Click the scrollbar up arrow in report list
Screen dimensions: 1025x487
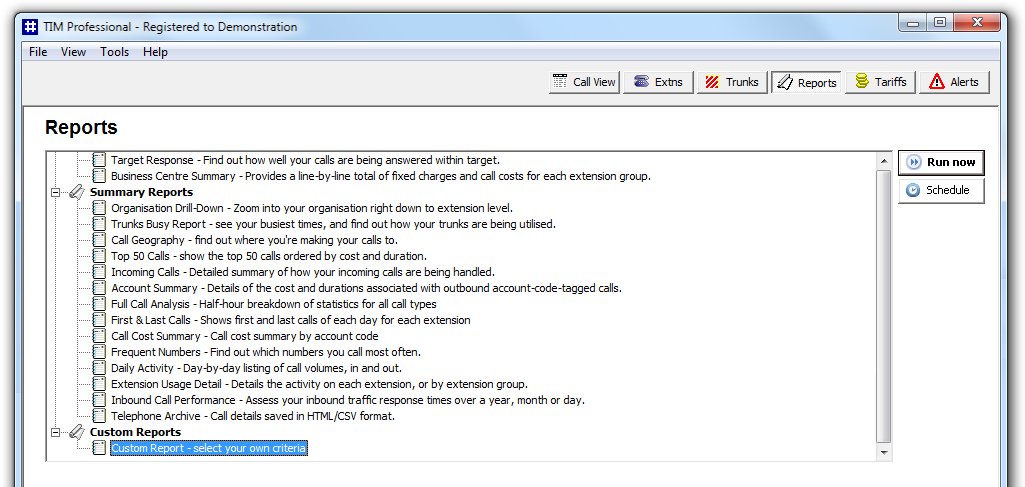coord(884,161)
